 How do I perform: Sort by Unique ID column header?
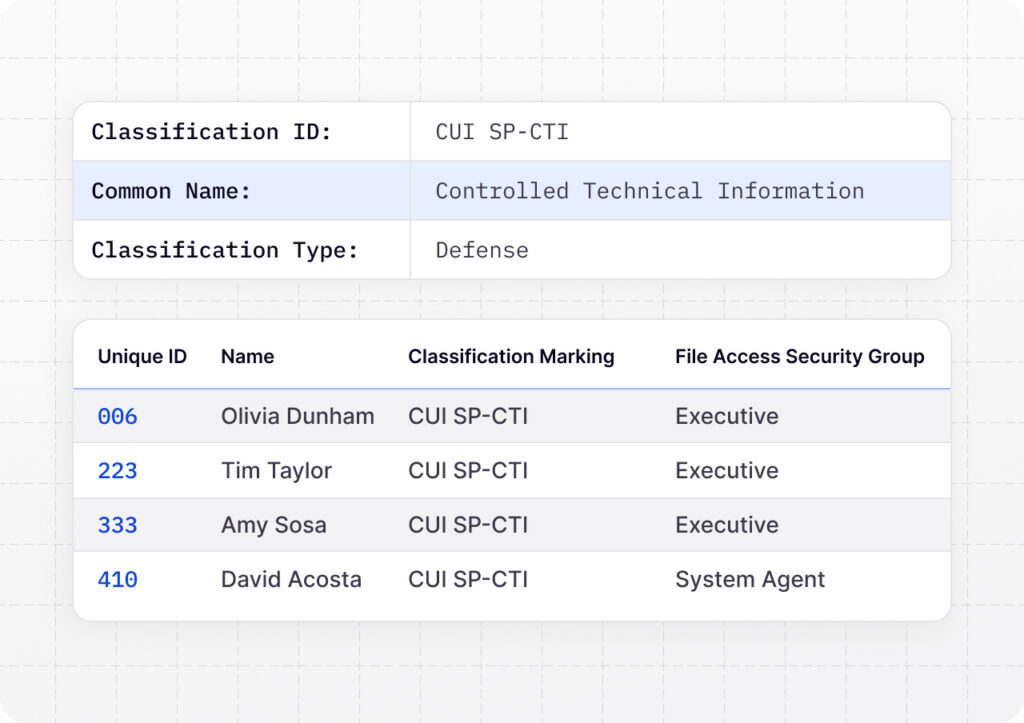click(142, 357)
